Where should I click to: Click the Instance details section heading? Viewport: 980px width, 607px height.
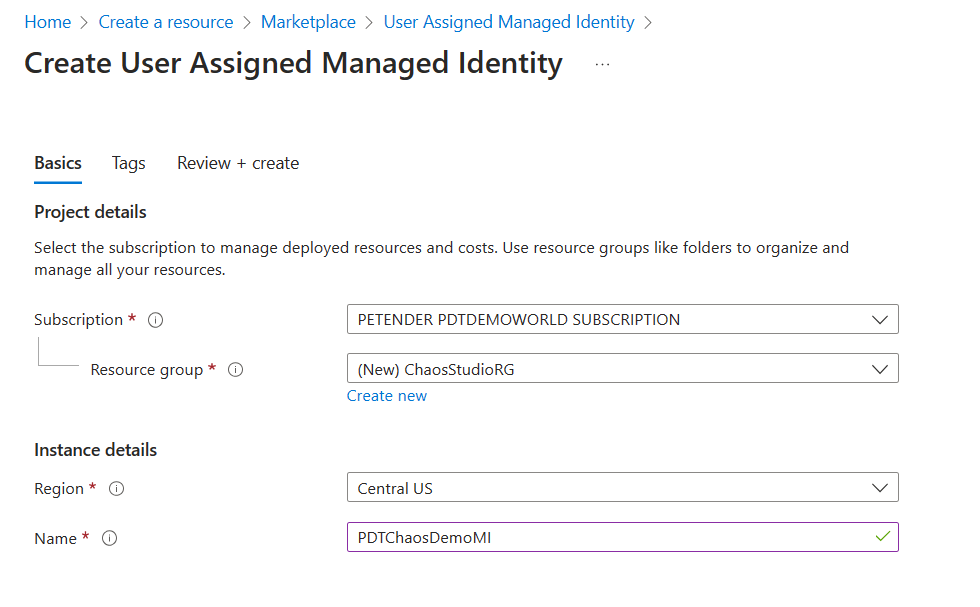tap(95, 450)
